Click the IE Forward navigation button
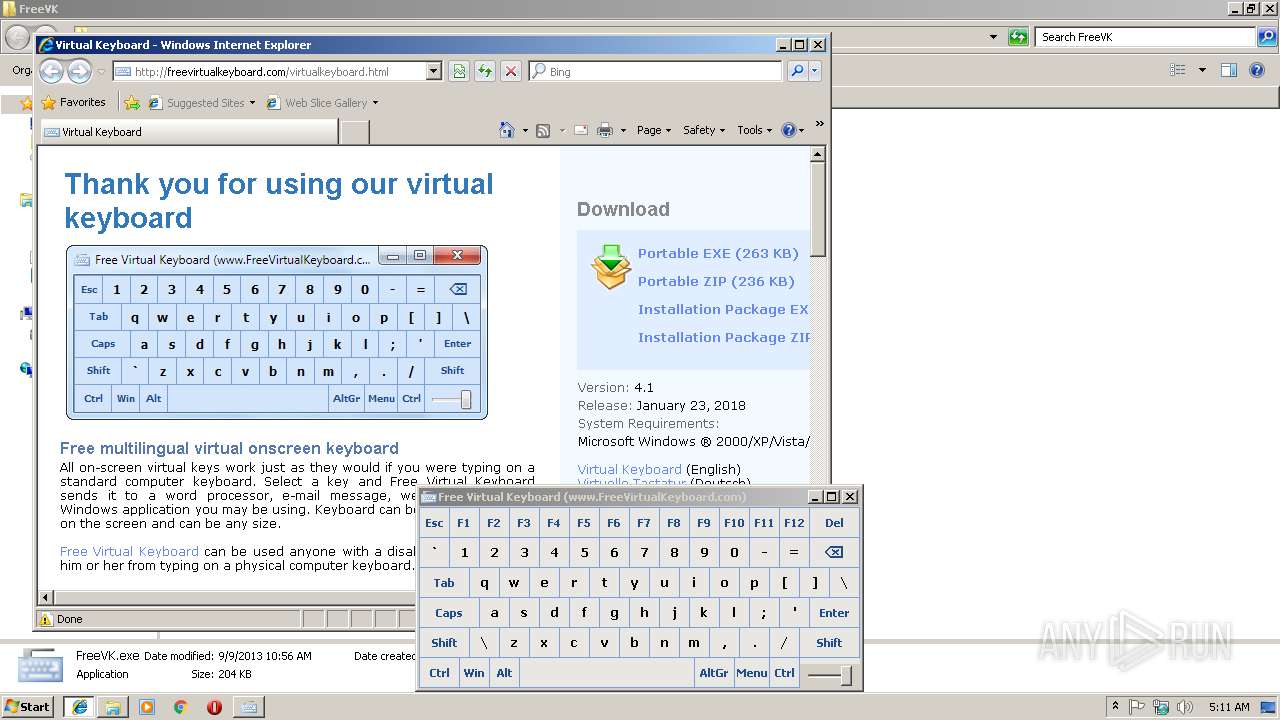The width and height of the screenshot is (1280, 720). pyautogui.click(x=79, y=71)
